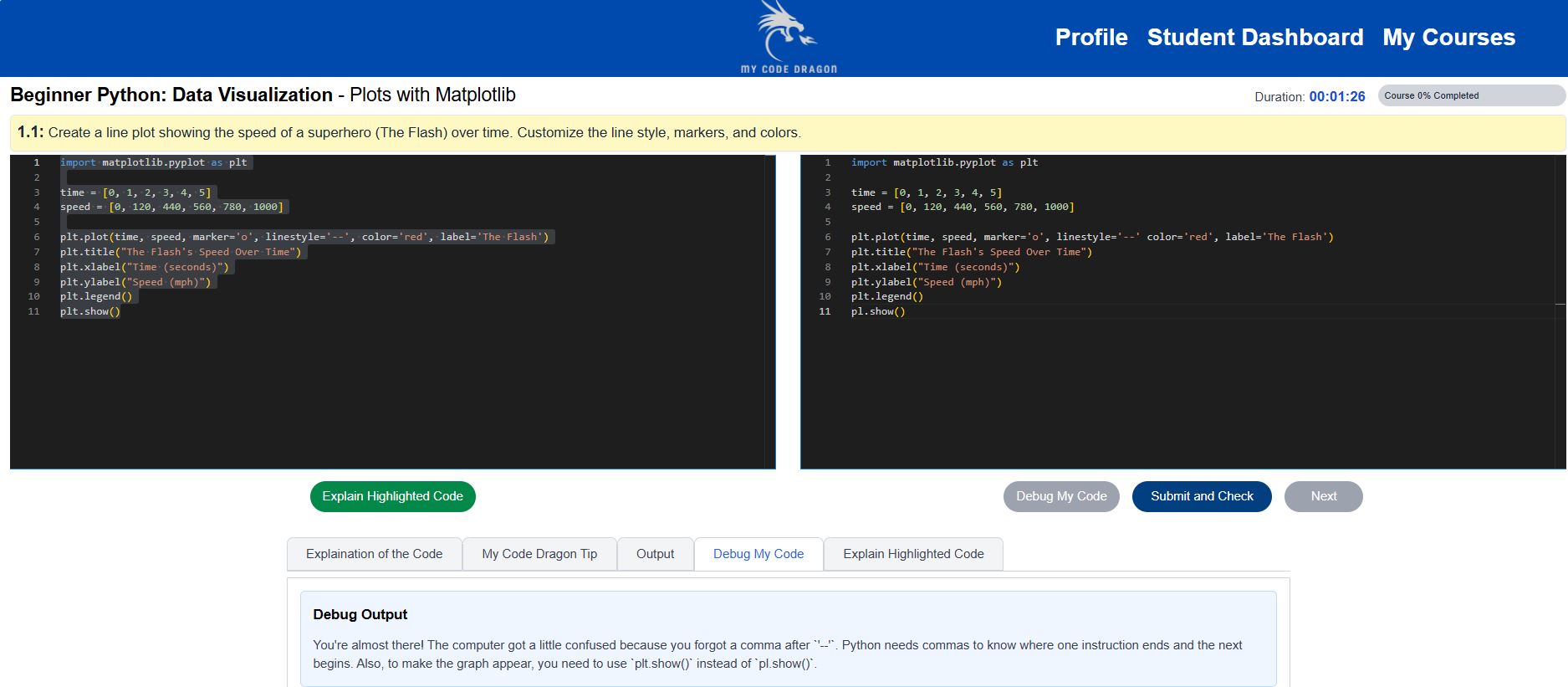1568x687 pixels.
Task: Click Submit and Check button
Action: coord(1201,496)
